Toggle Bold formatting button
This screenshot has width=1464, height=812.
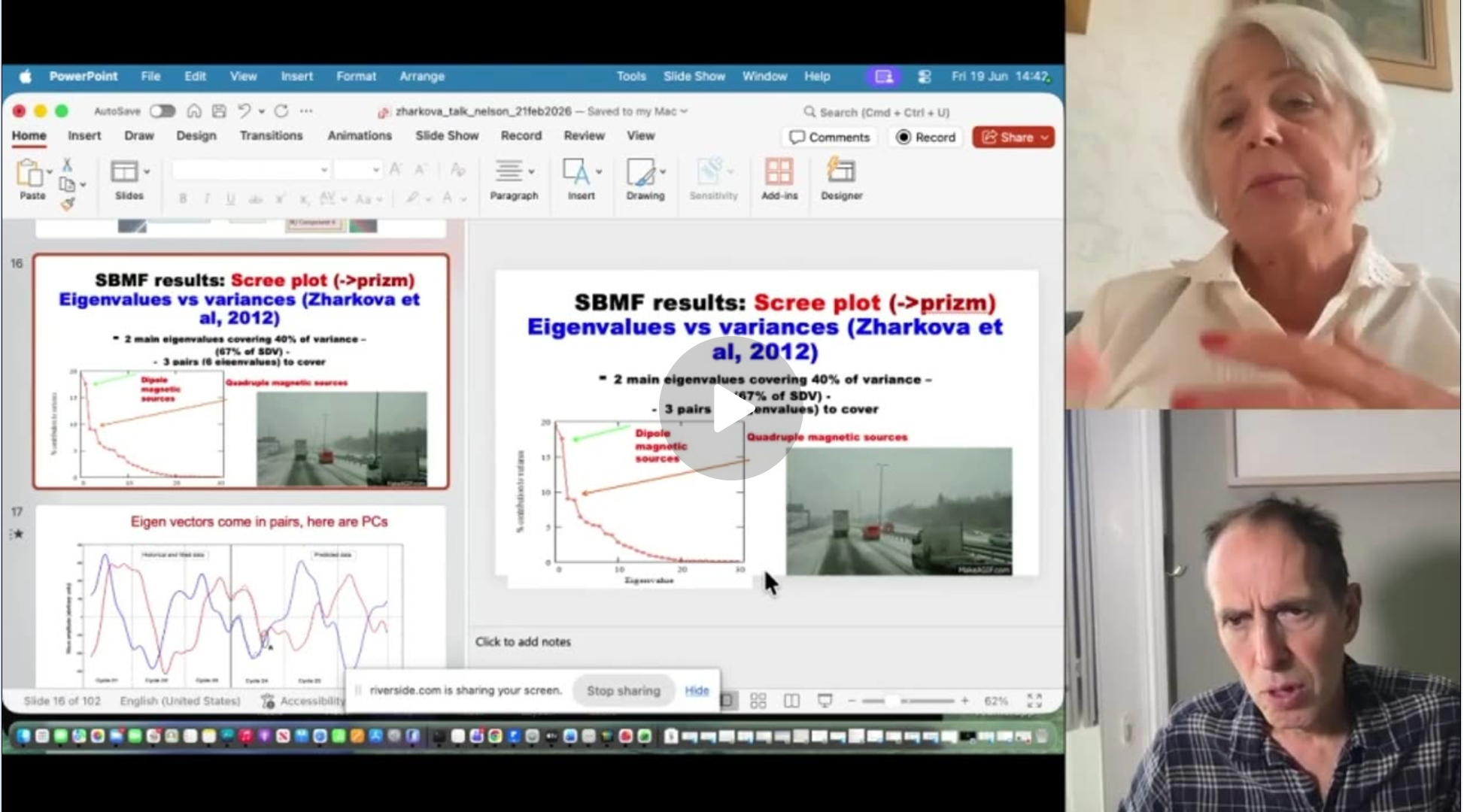coord(183,199)
